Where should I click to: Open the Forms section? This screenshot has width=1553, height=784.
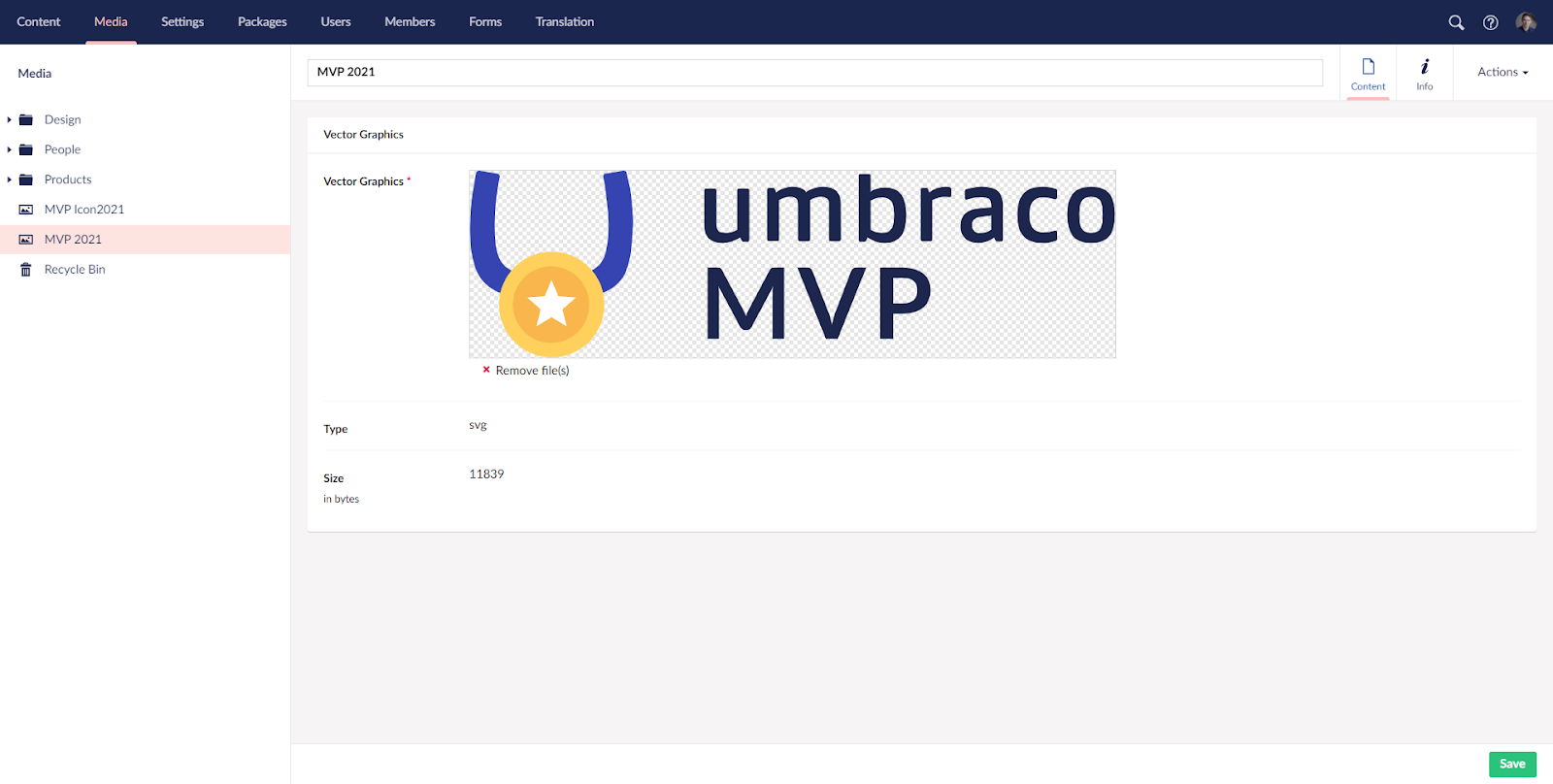point(485,22)
